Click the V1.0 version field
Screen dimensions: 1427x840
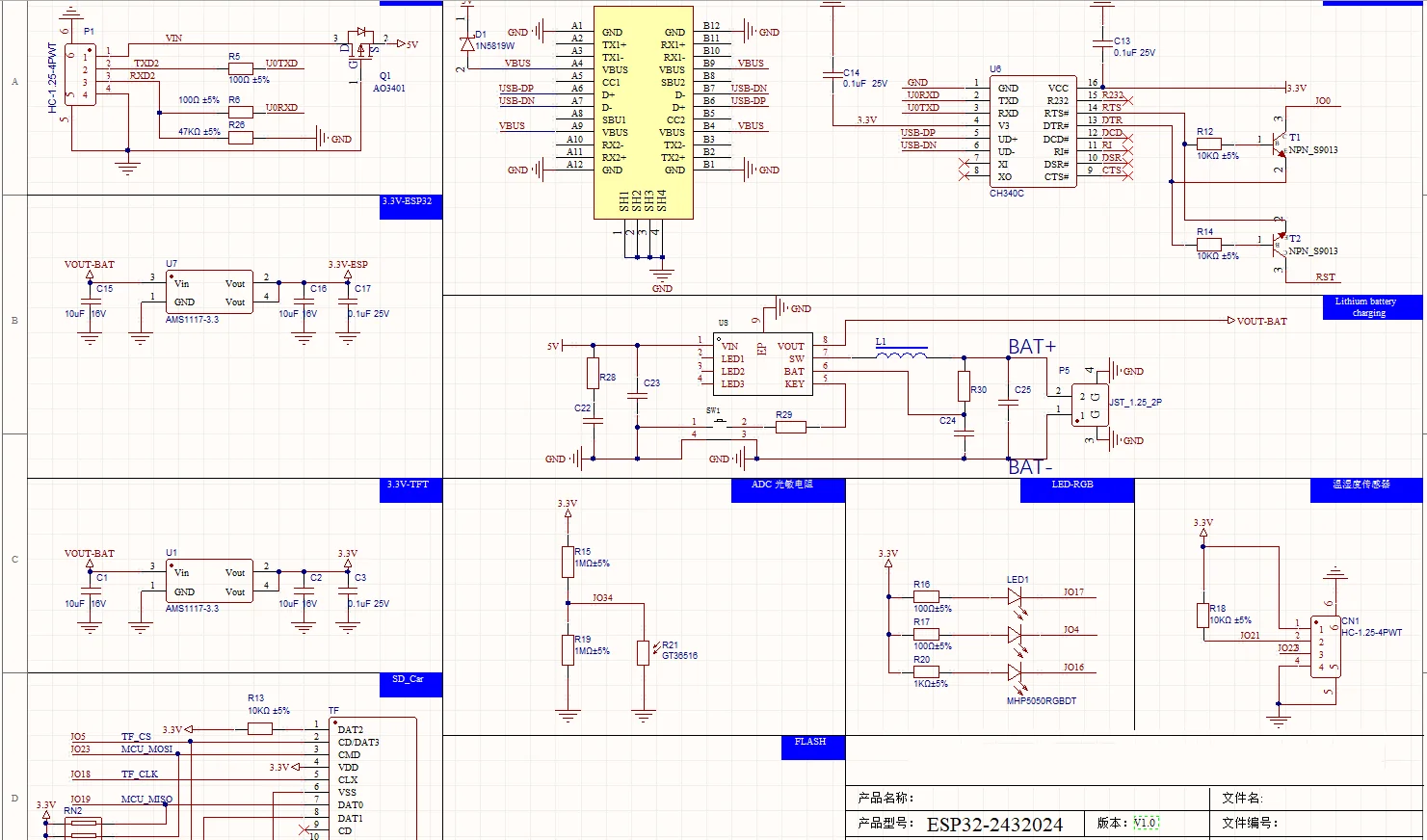(x=1145, y=823)
